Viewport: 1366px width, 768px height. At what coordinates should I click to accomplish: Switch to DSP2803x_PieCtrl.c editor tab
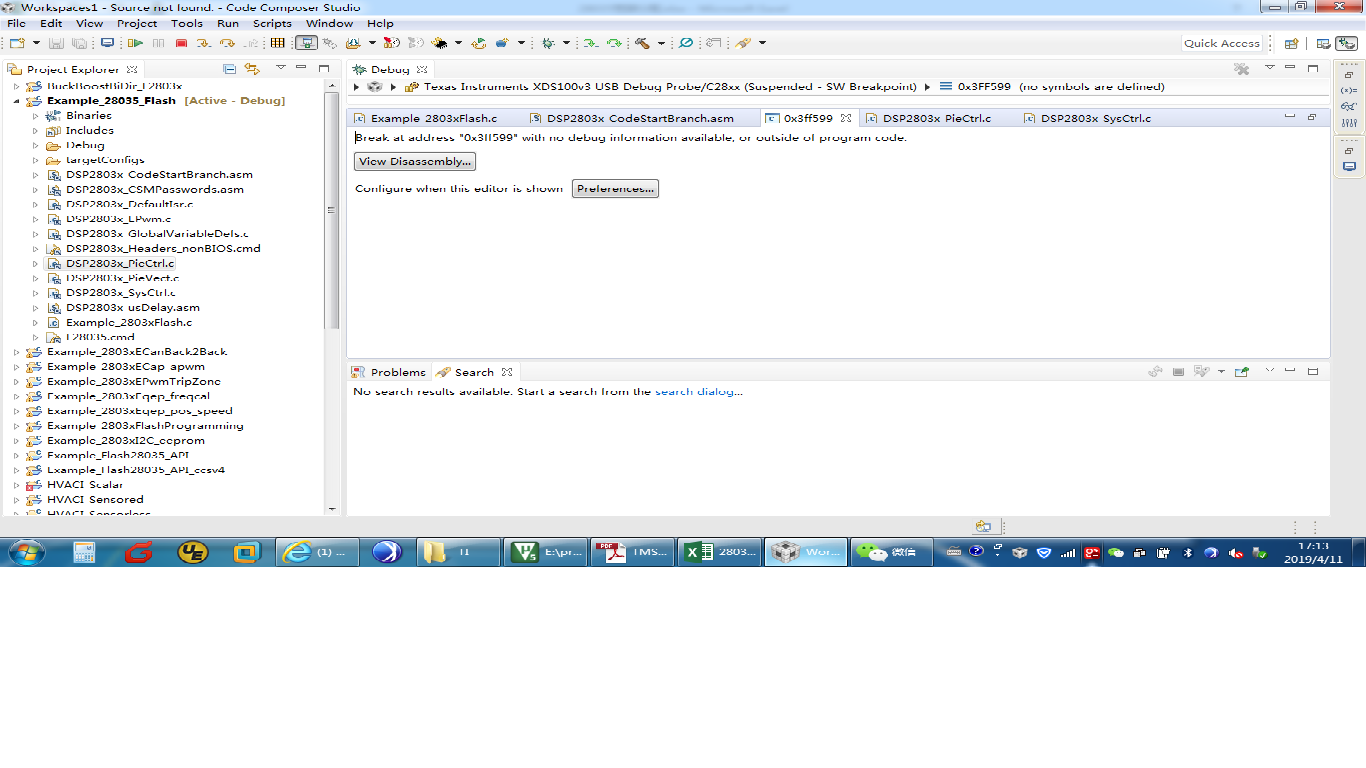click(937, 118)
